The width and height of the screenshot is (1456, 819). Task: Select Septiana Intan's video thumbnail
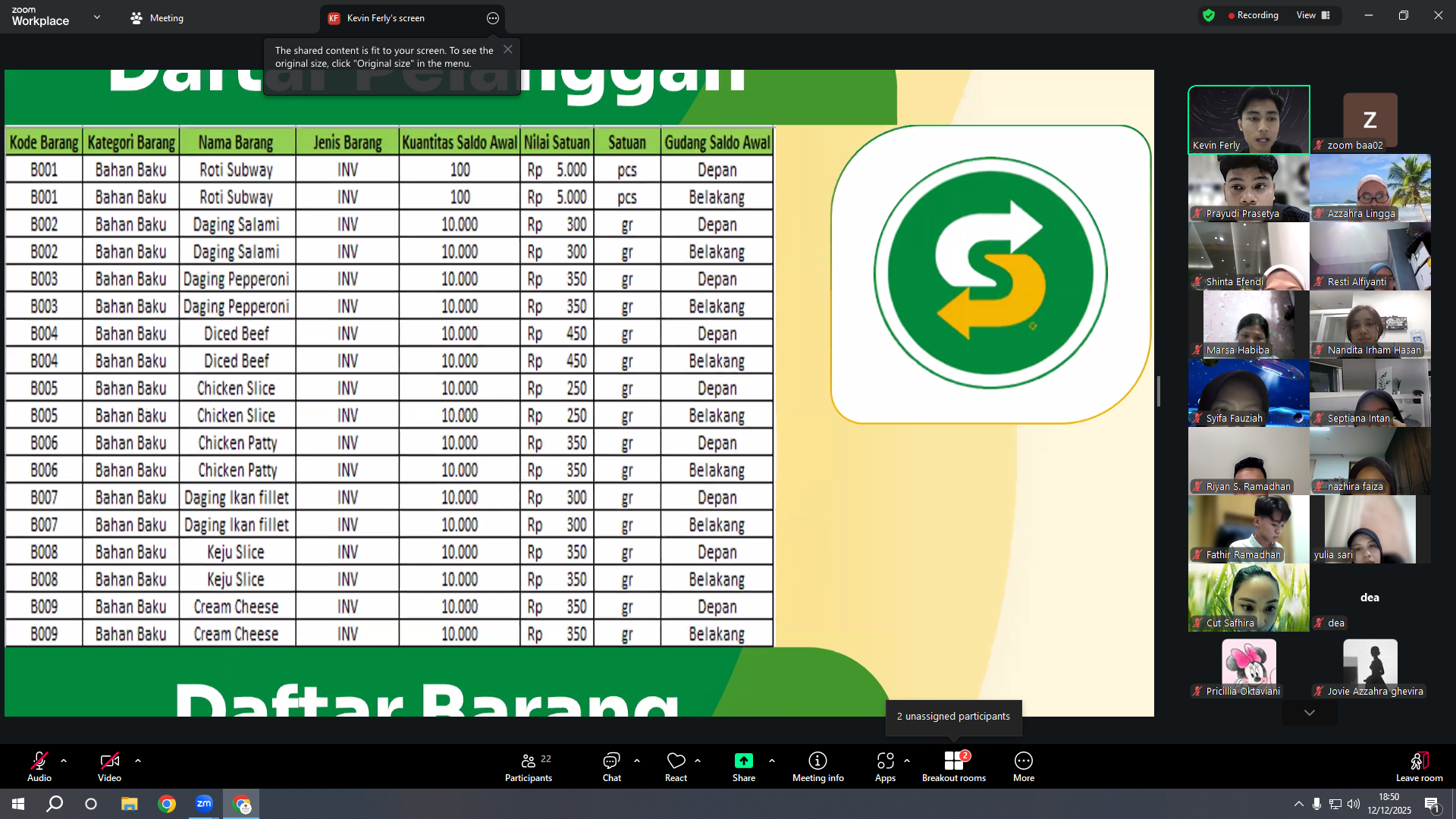click(1370, 393)
